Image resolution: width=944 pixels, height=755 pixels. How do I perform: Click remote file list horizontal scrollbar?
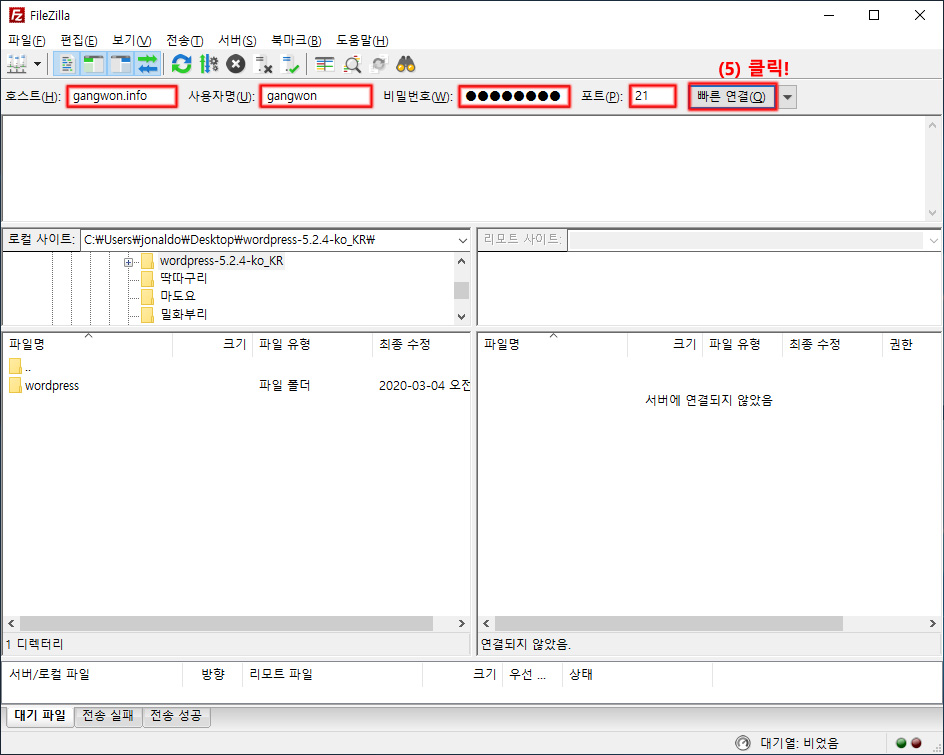669,624
